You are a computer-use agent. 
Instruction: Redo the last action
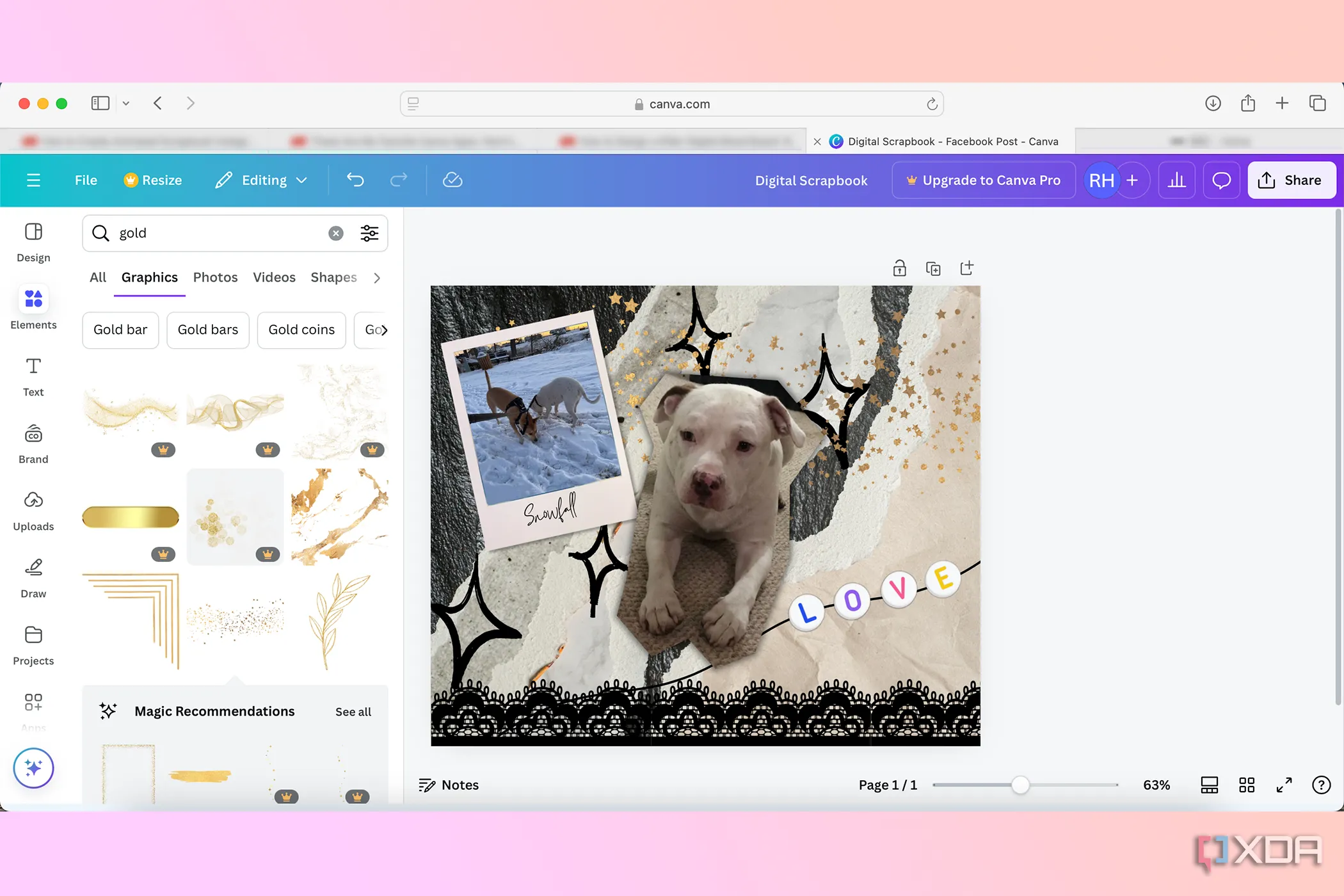[x=399, y=180]
